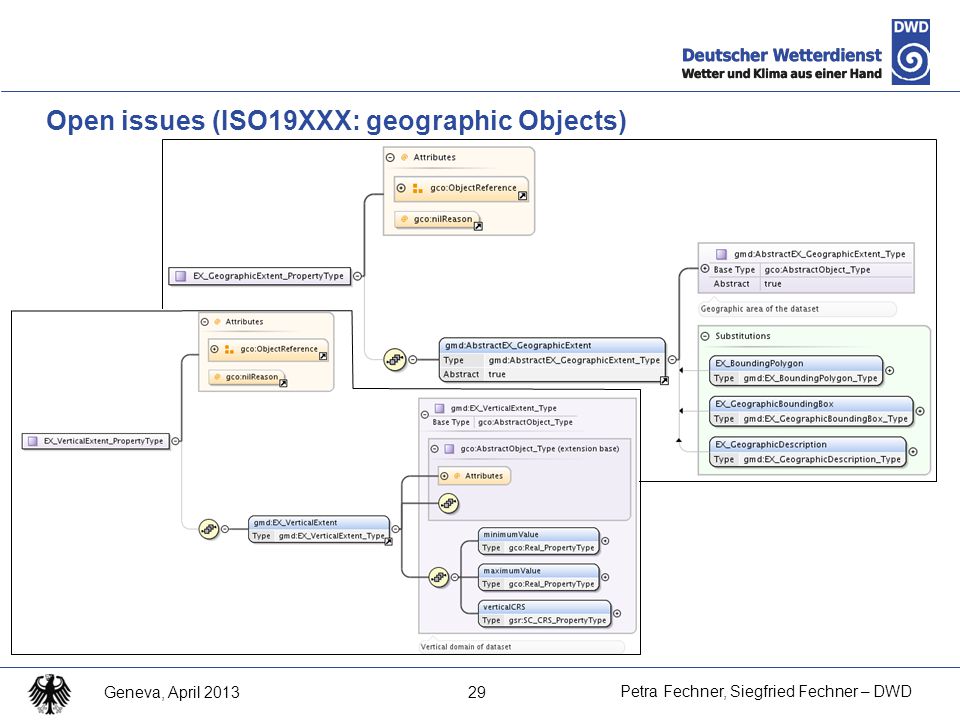Collapse EX_GeographicExtent_PropertyType node
The image size is (960, 720).
tap(358, 276)
